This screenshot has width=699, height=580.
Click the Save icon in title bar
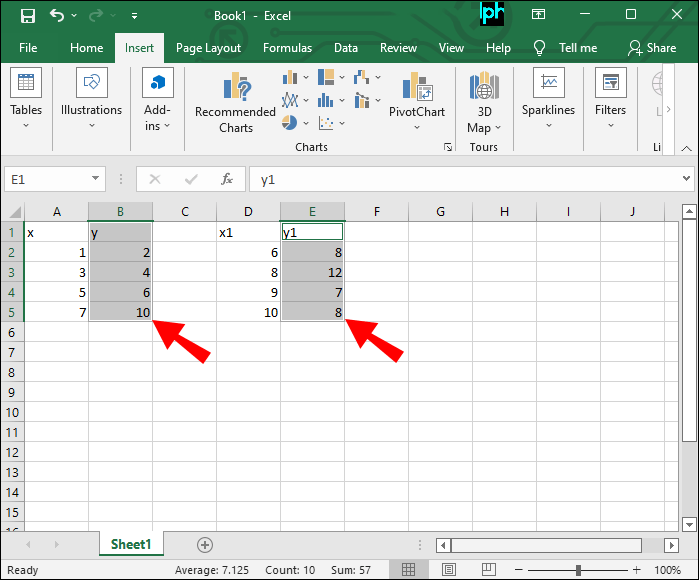(27, 16)
